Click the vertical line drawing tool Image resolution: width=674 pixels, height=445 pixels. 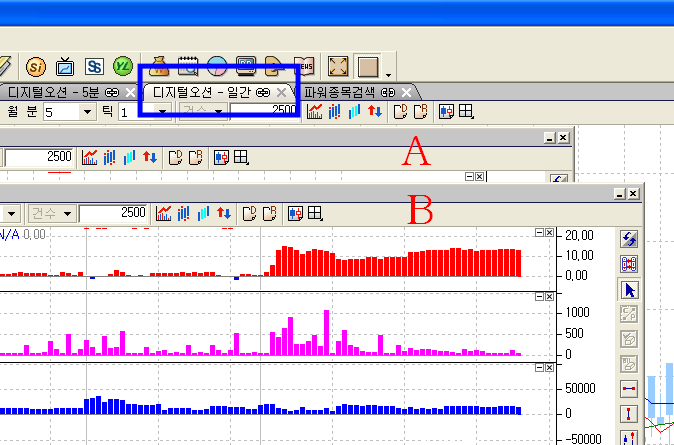[630, 413]
